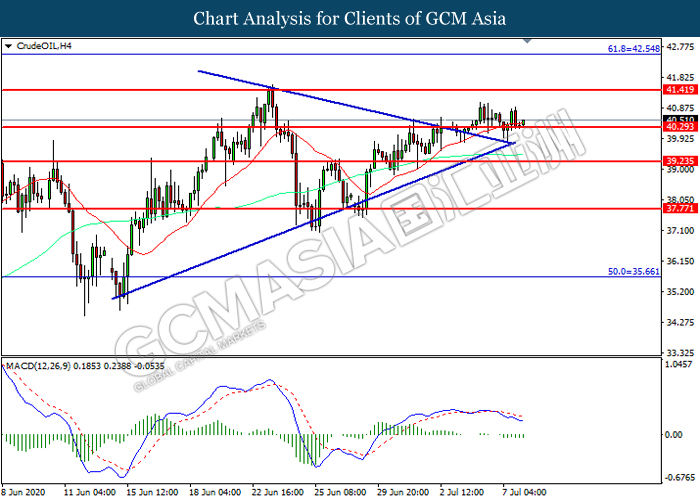Screen dimensions: 700x500
Task: Click the 29 Jun 20:00 time label
Action: [403, 492]
